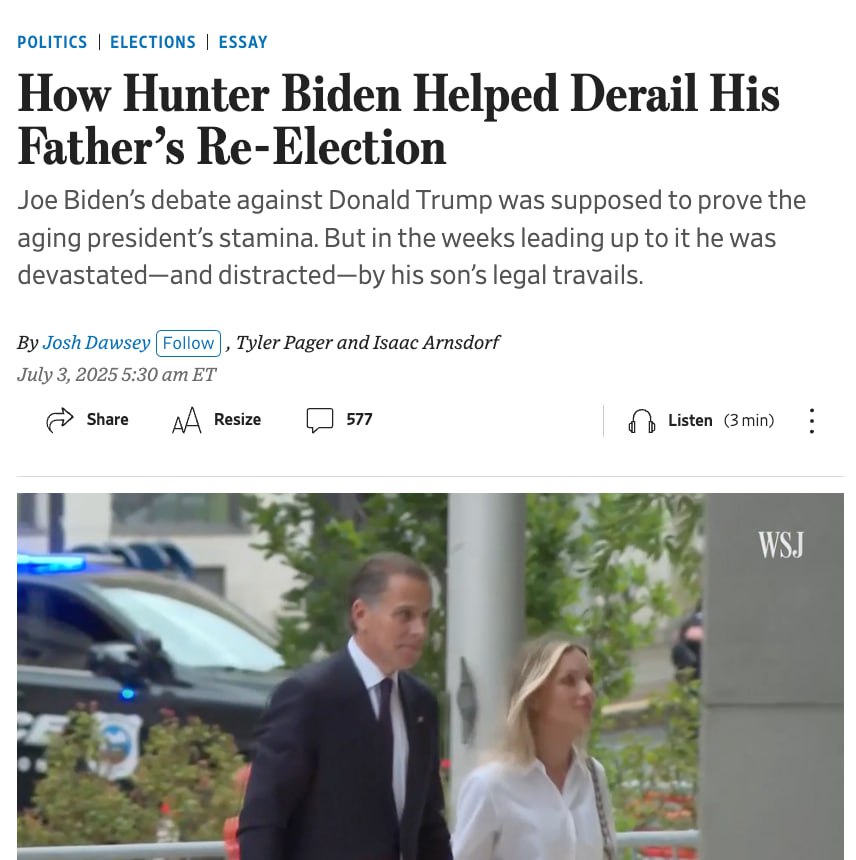Viewport: 856px width, 860px height.
Task: Click the Share label
Action: (x=107, y=420)
